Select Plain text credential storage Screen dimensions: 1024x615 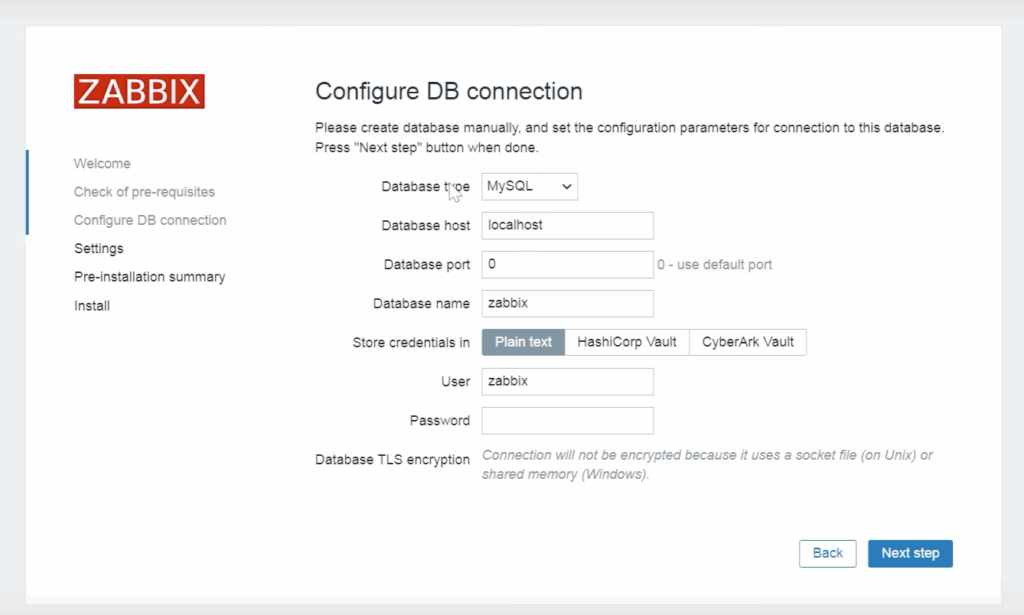[x=523, y=342]
